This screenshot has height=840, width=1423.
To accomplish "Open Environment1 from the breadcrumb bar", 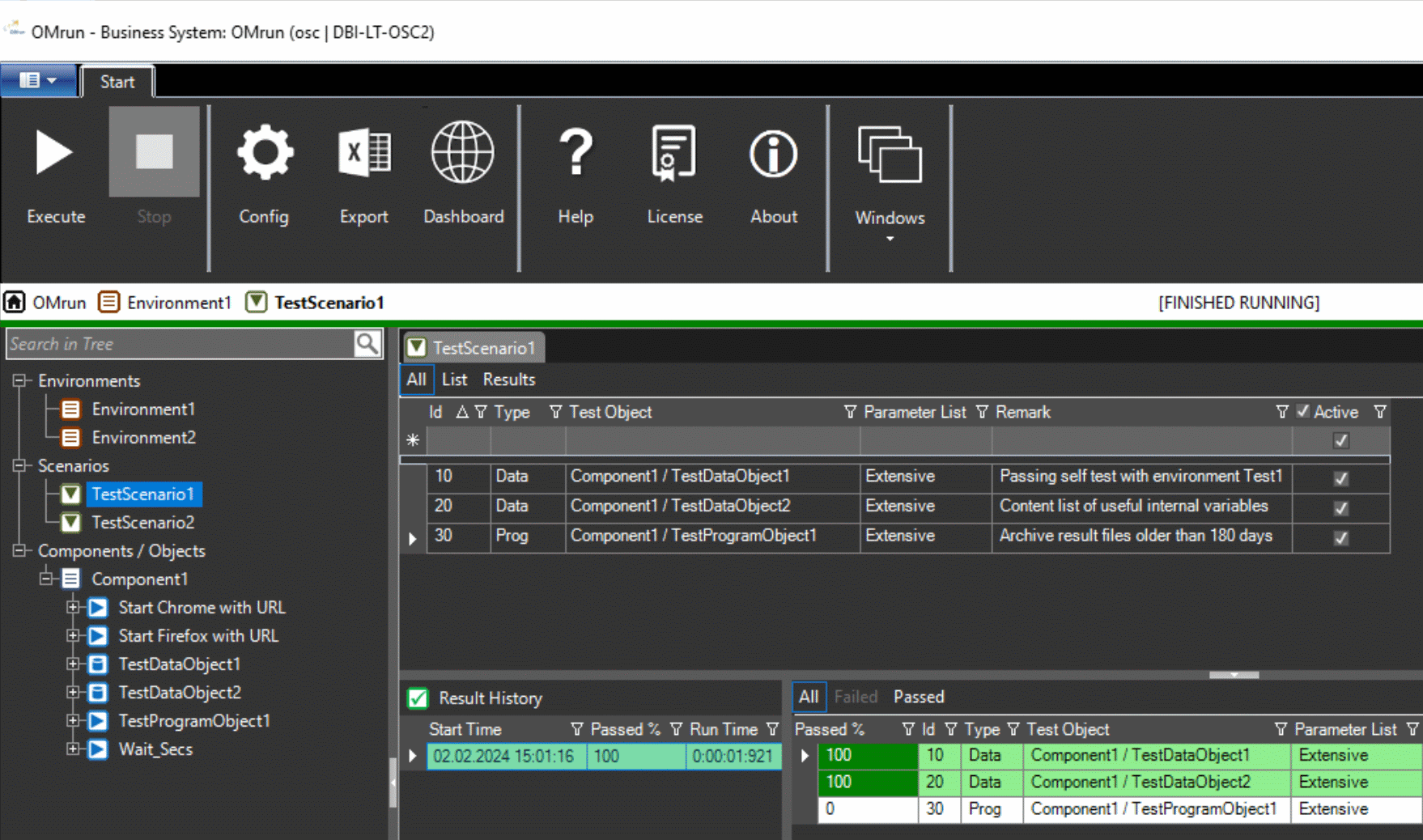I will click(178, 302).
